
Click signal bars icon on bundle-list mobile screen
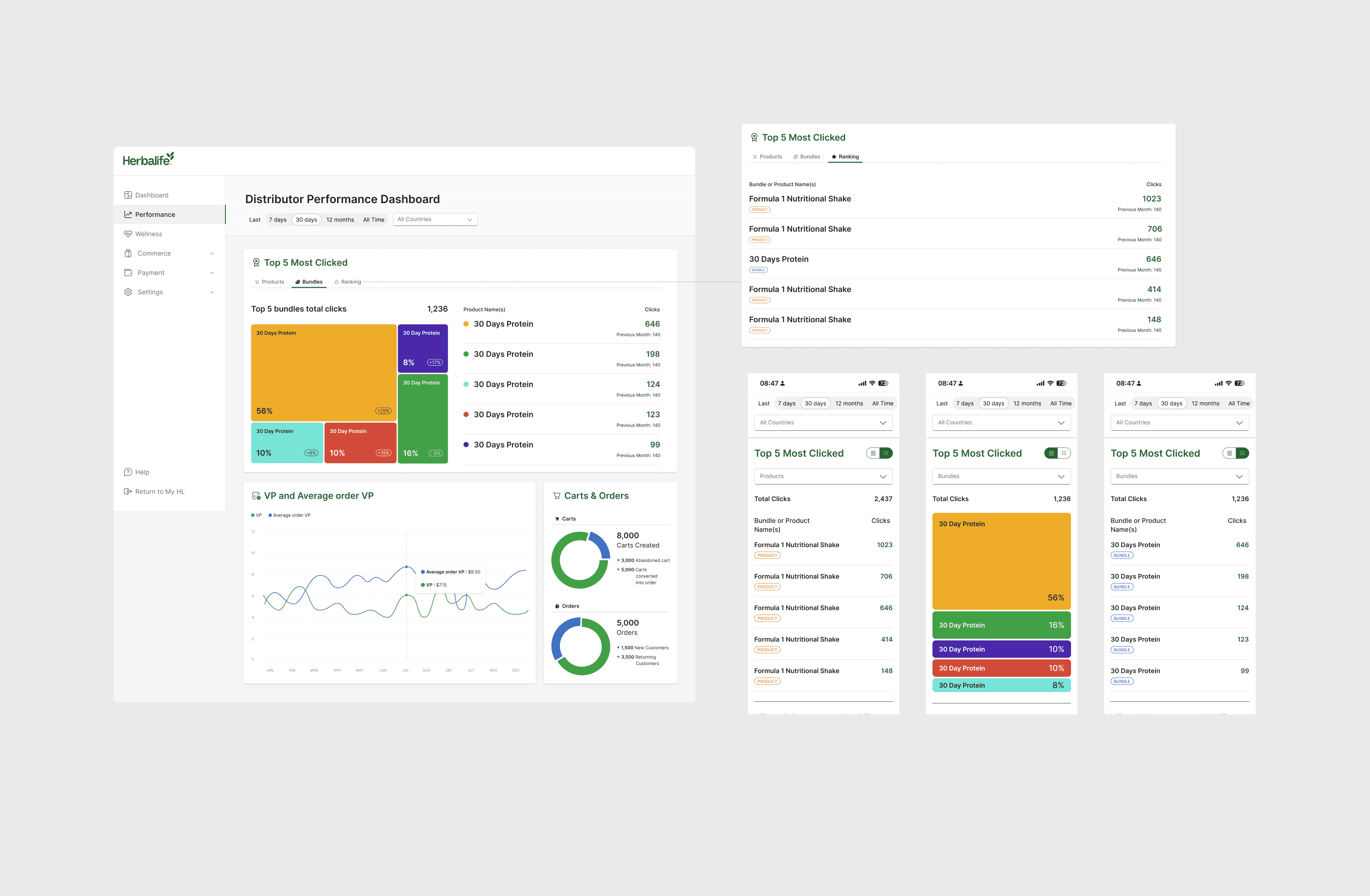click(x=1218, y=383)
